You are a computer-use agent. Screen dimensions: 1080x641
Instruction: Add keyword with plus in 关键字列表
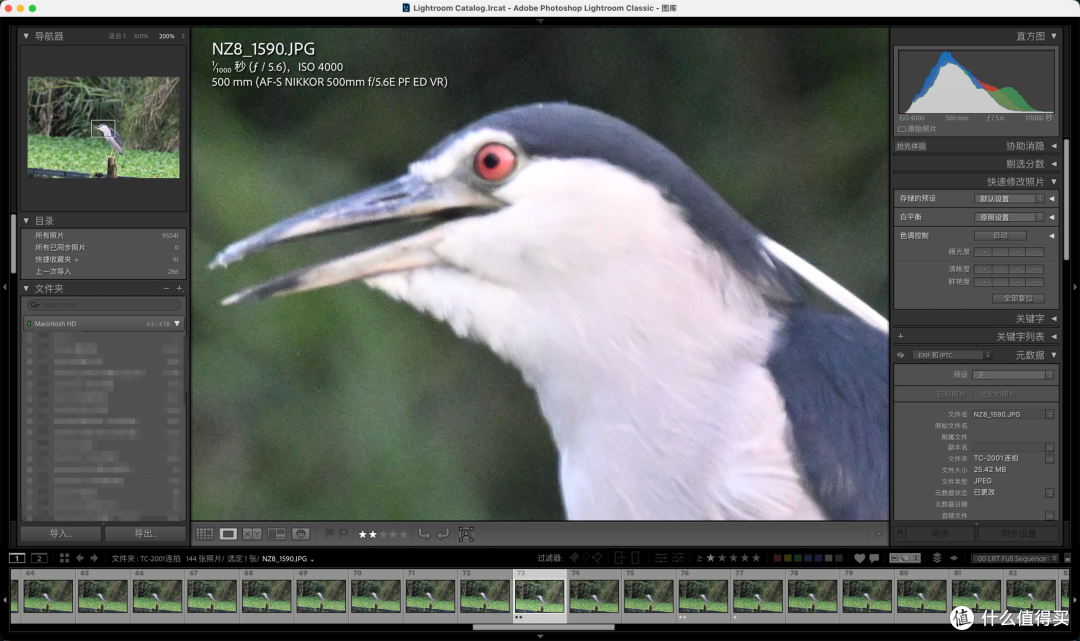tap(900, 337)
